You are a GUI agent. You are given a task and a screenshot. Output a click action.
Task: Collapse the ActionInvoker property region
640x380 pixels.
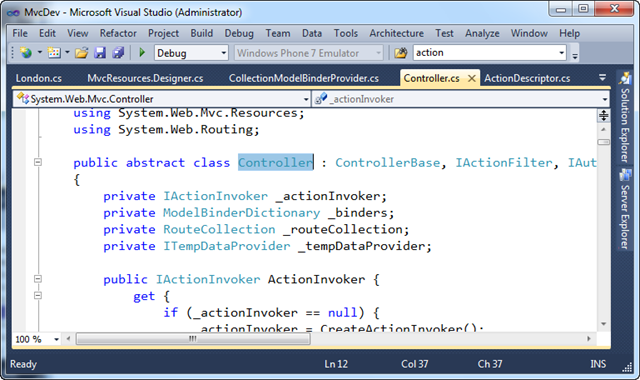pos(38,279)
